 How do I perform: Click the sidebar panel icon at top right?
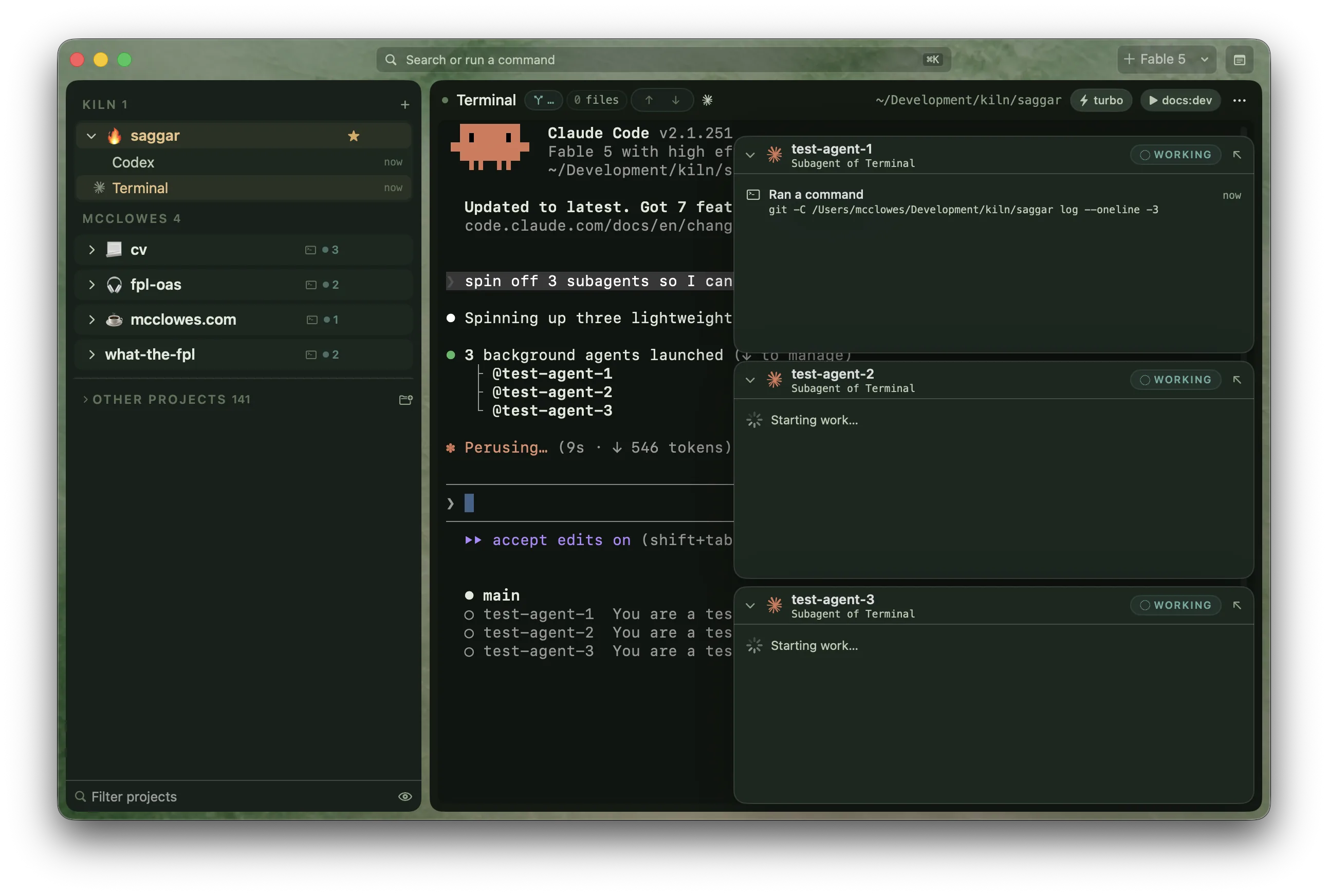(x=1239, y=60)
